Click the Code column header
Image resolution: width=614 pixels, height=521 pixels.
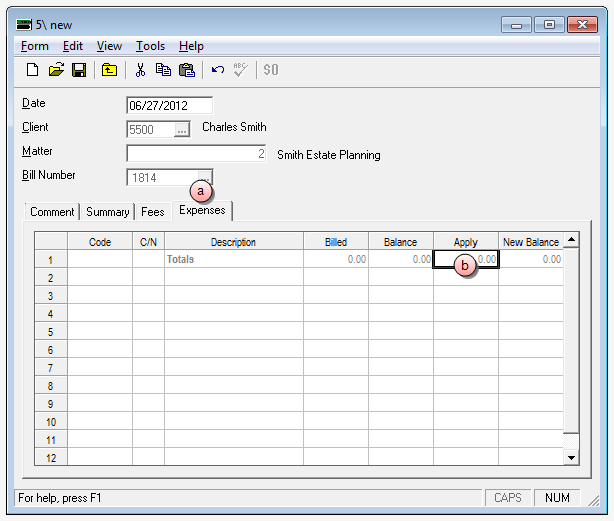pyautogui.click(x=100, y=242)
